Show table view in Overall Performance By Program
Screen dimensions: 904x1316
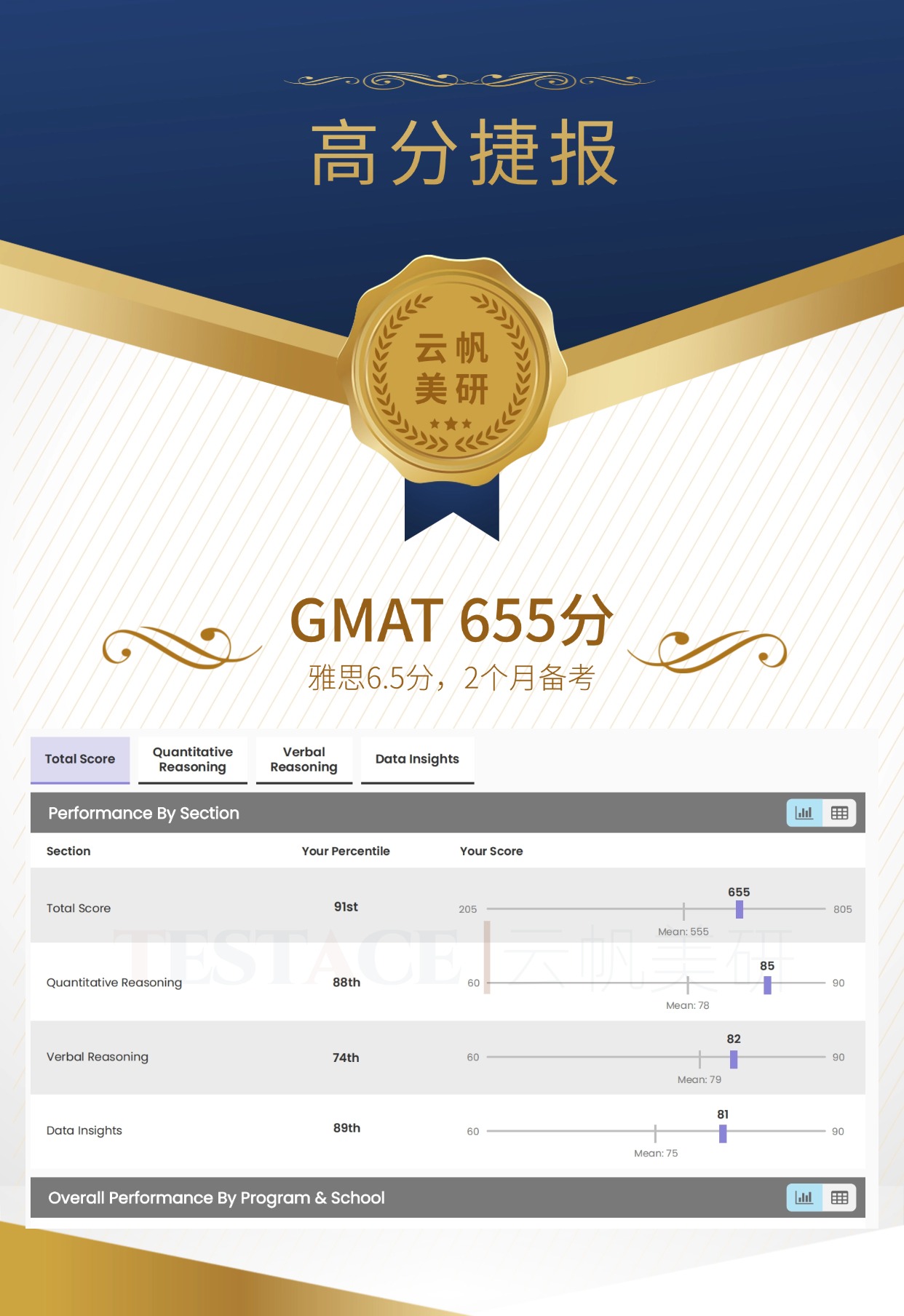pos(839,1197)
